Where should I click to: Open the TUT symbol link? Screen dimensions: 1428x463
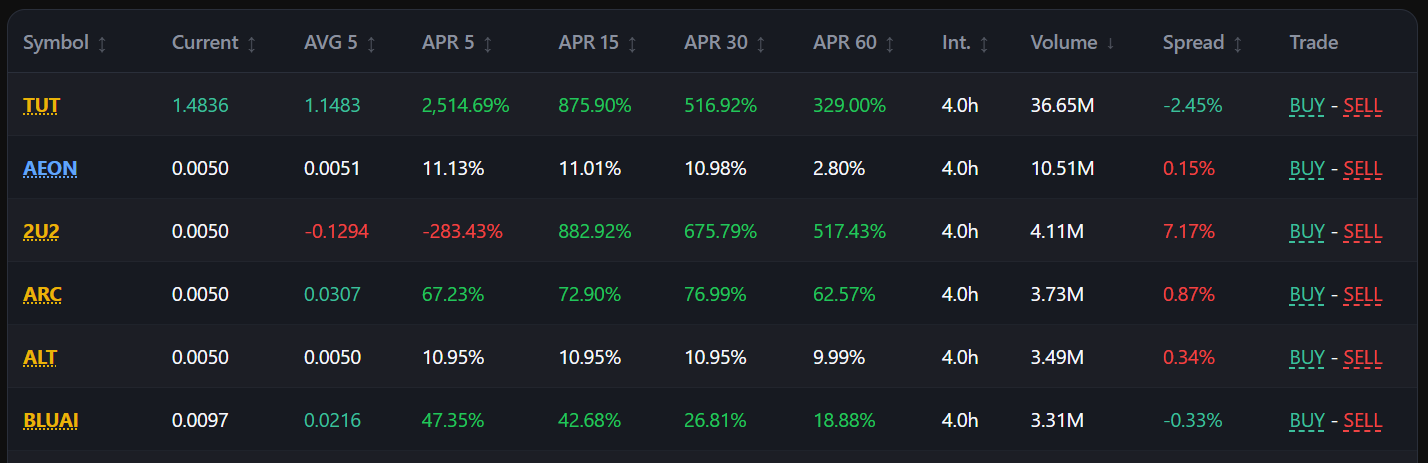click(x=42, y=105)
